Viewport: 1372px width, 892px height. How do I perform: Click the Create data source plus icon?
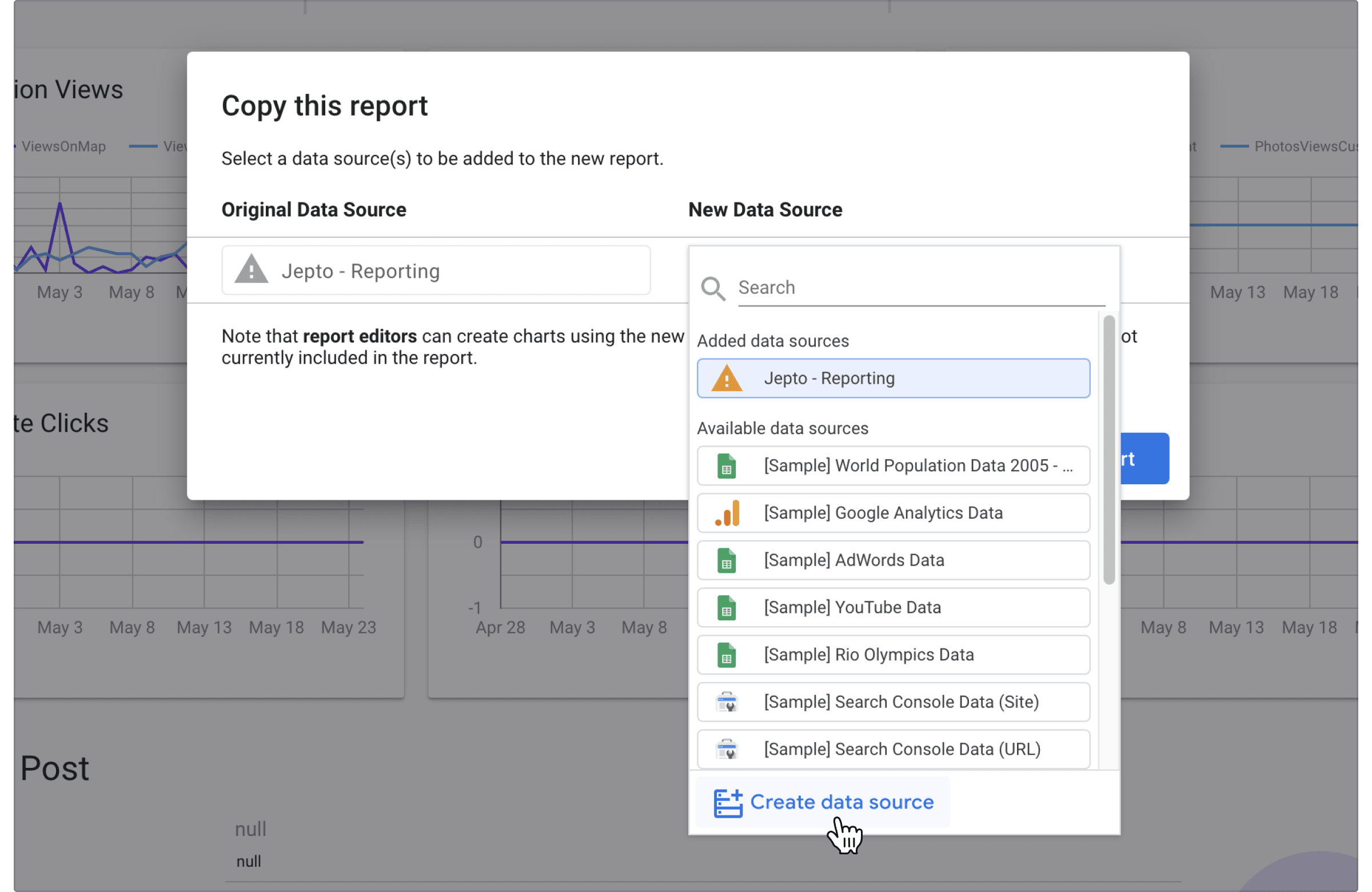(728, 803)
